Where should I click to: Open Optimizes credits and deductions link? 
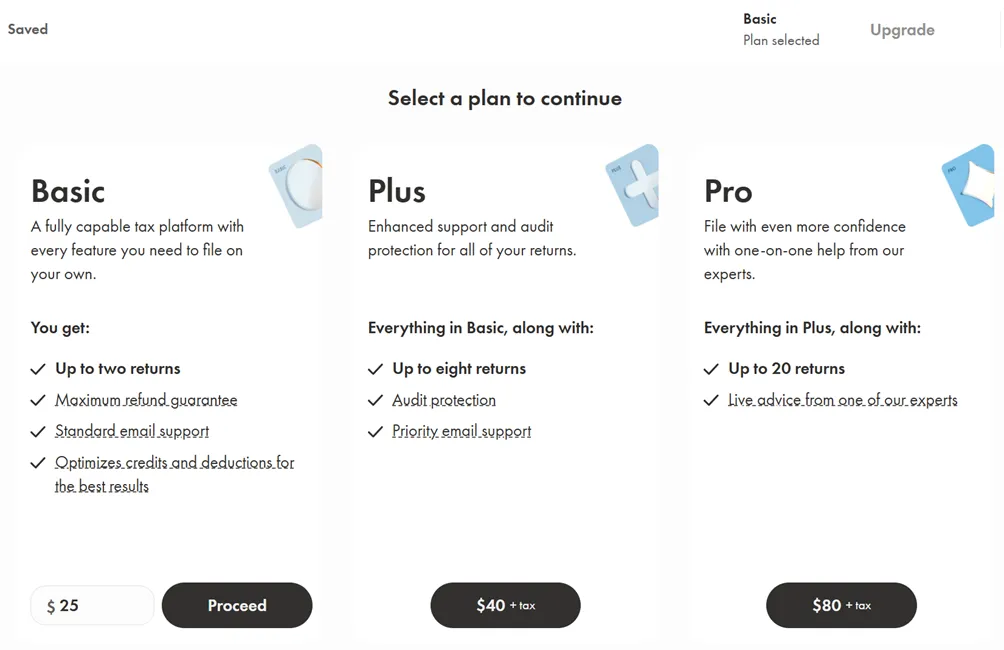tap(174, 463)
